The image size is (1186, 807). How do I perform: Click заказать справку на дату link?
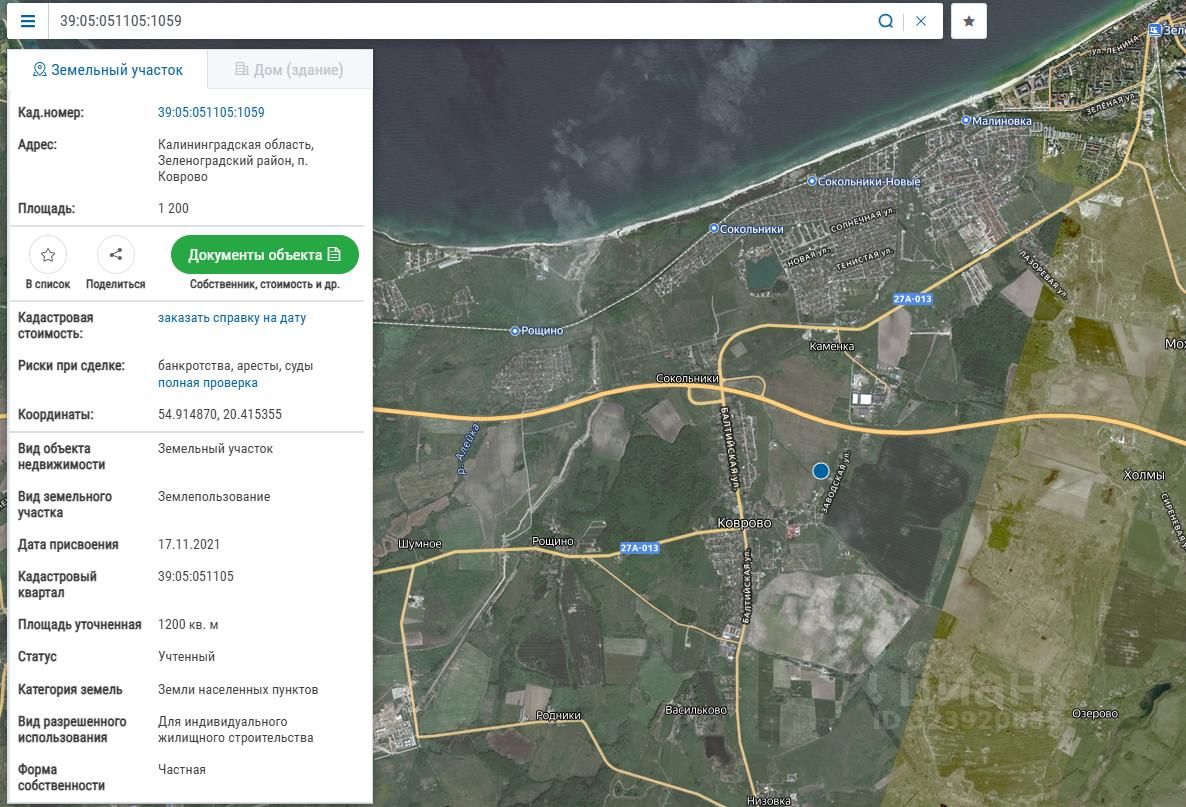(232, 318)
